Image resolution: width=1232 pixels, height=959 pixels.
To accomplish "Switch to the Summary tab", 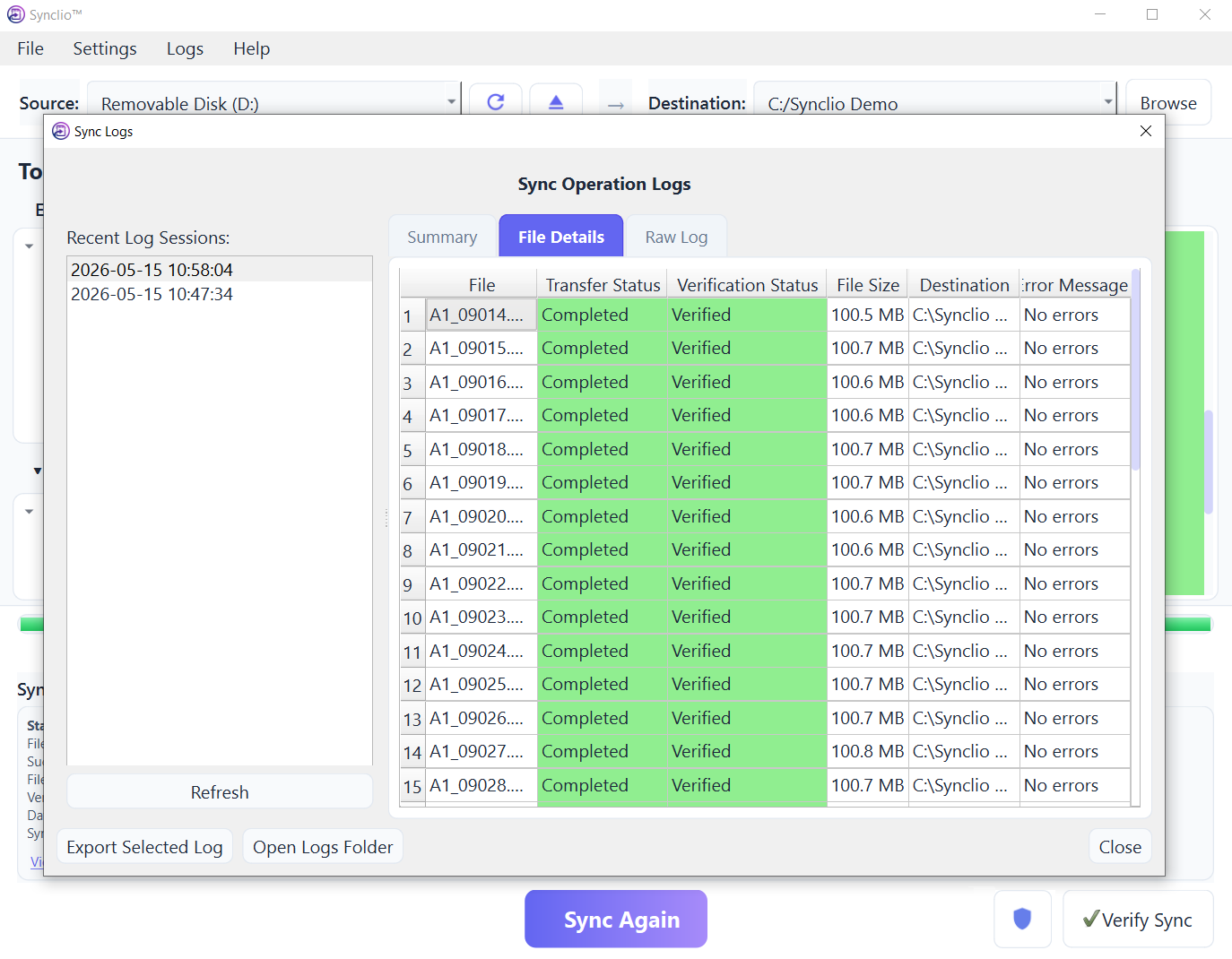I will pos(442,237).
